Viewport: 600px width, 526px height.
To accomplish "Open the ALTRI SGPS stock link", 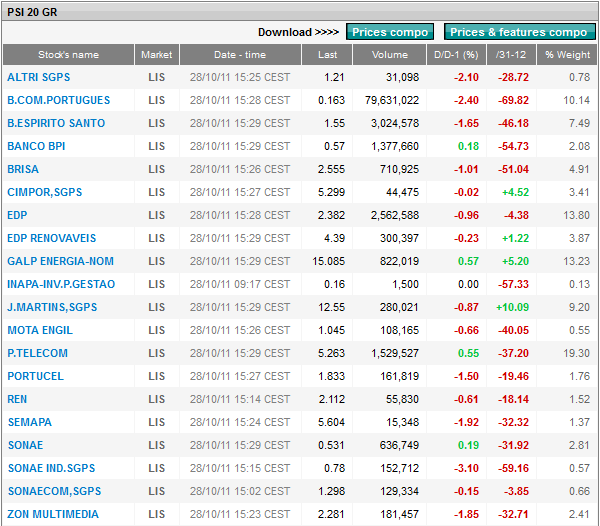I will point(39,77).
